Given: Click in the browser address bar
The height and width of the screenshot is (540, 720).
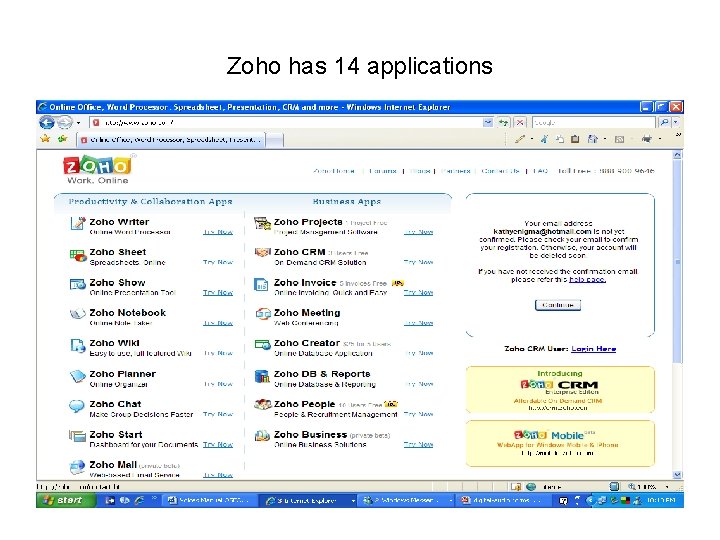Looking at the screenshot, I should coord(287,123).
